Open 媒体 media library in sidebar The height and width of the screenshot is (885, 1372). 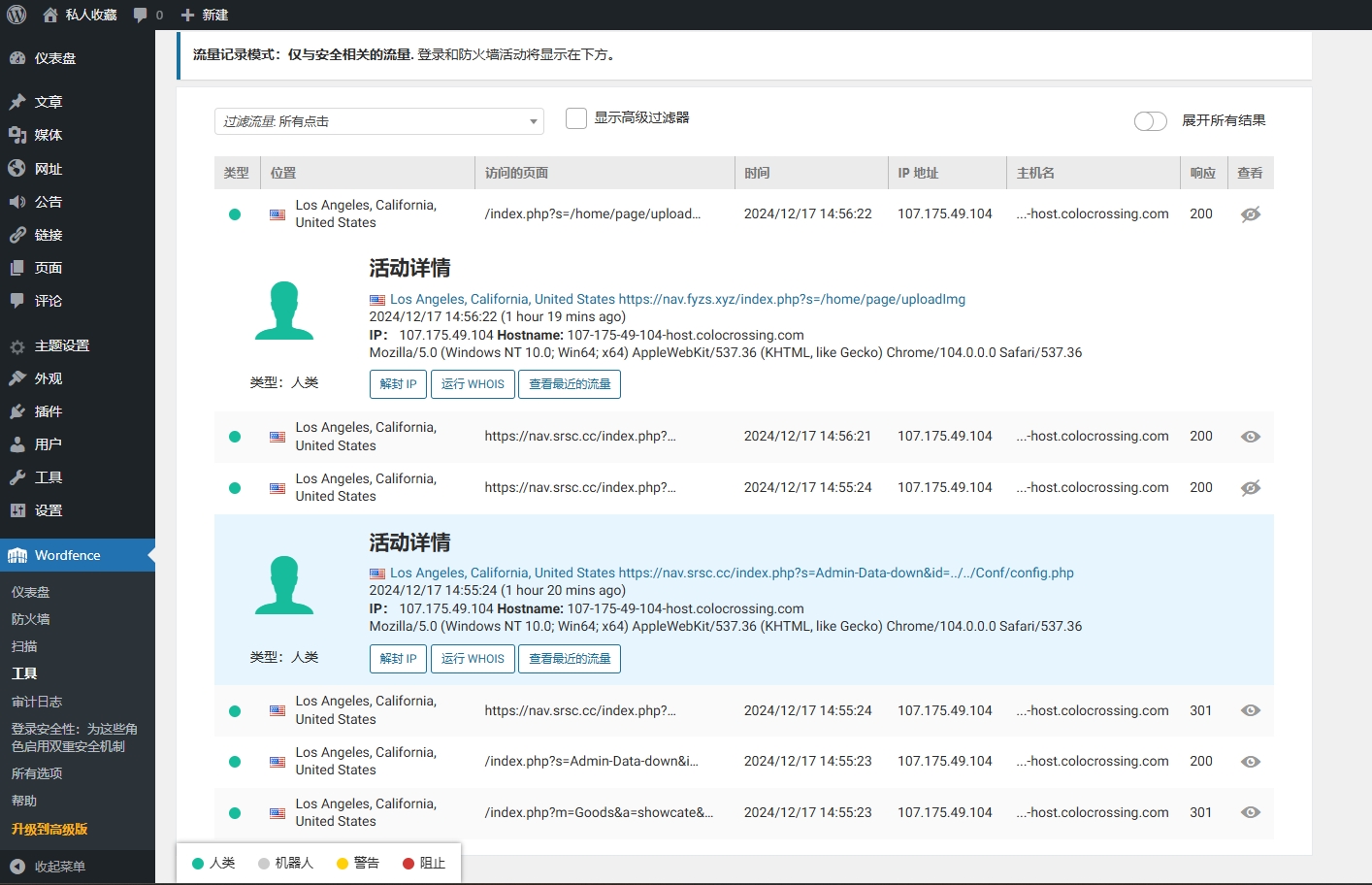(x=48, y=135)
